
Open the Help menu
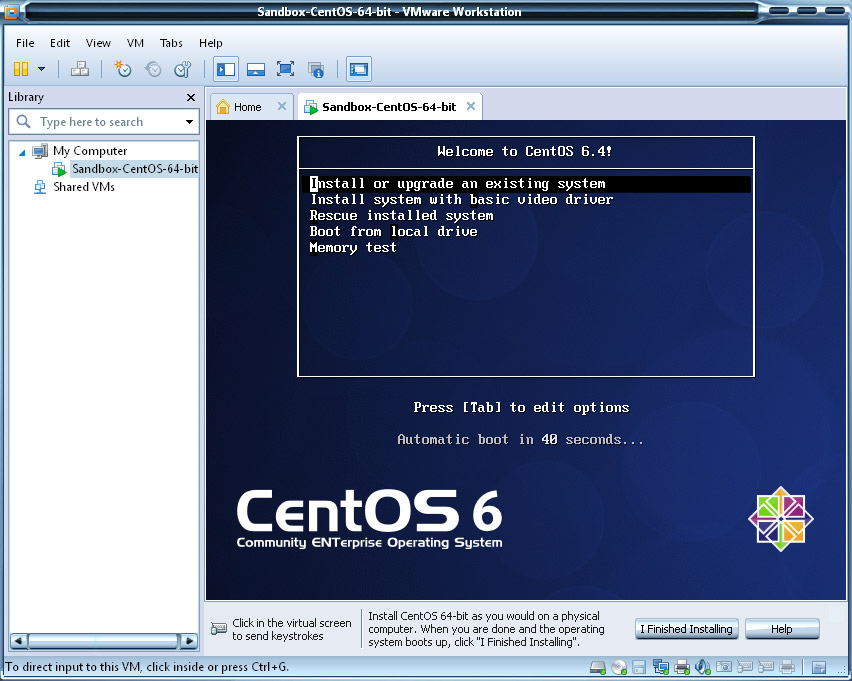click(x=210, y=43)
